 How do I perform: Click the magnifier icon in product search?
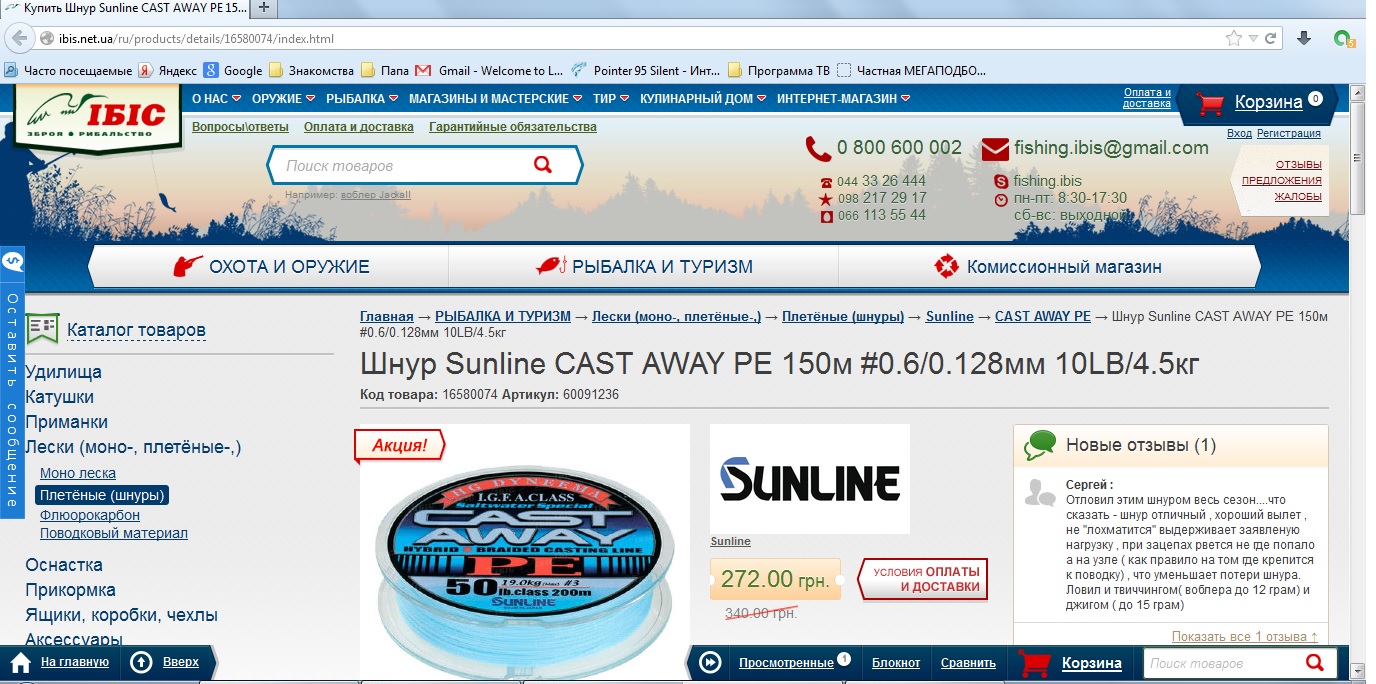[x=543, y=165]
